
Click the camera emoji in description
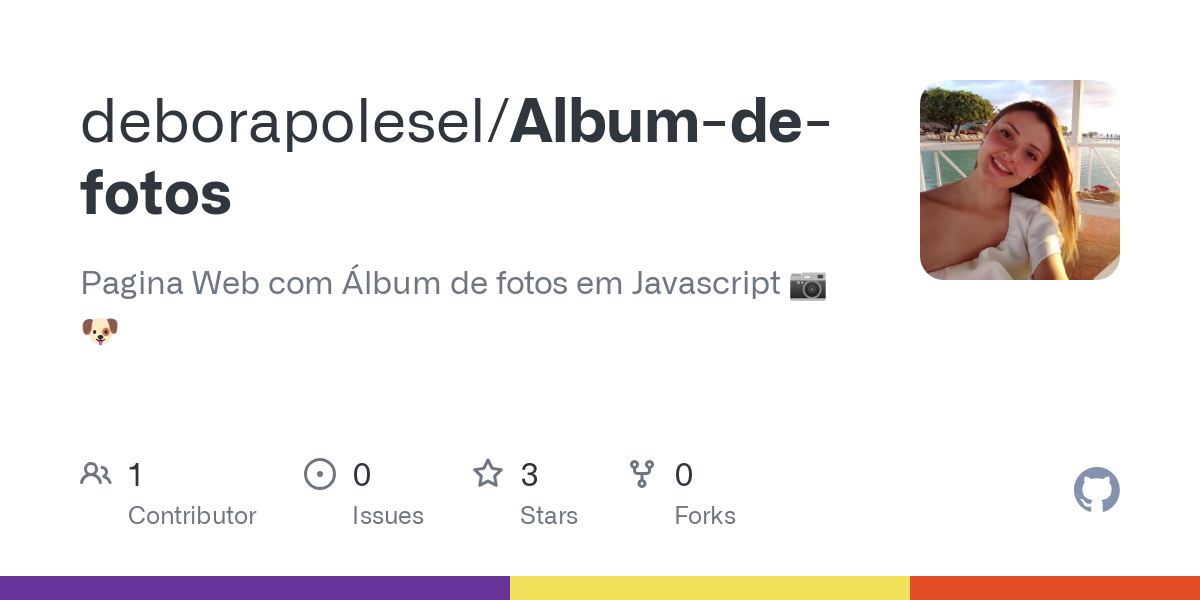tap(808, 285)
